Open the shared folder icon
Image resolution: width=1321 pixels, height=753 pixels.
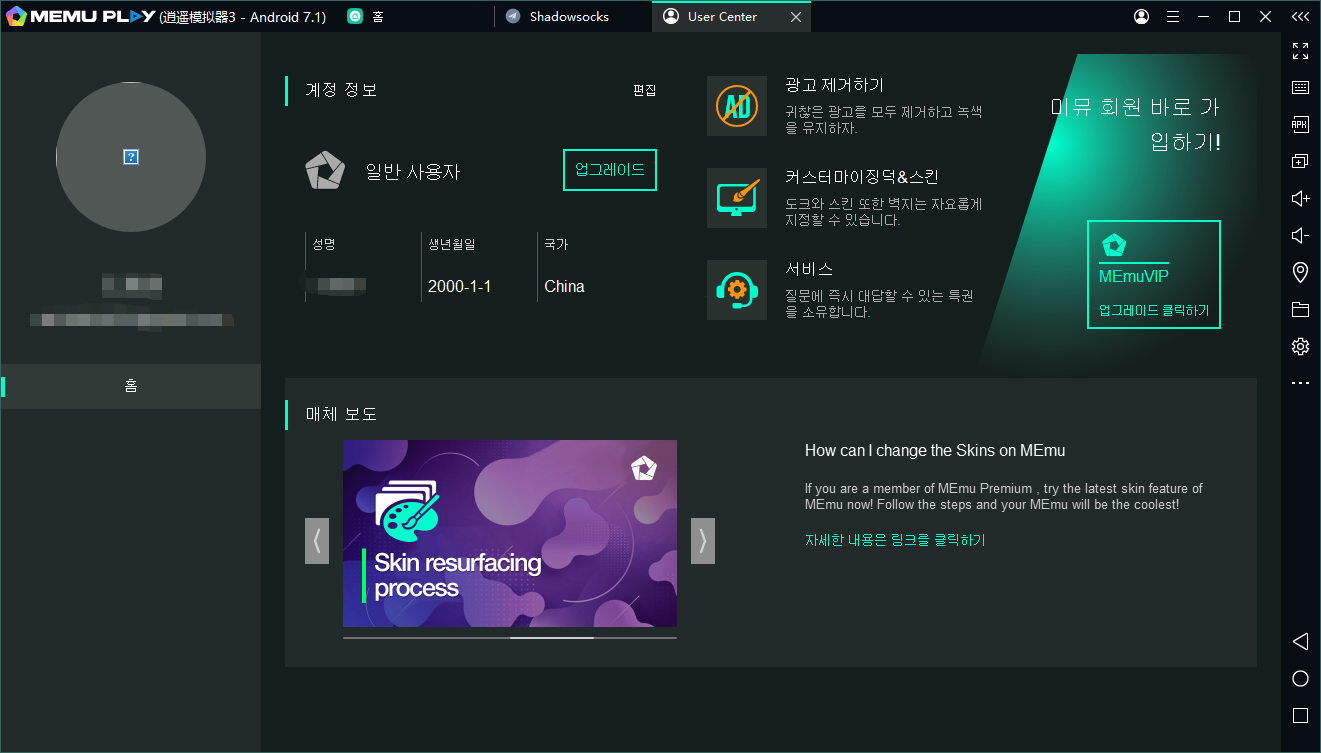pyautogui.click(x=1300, y=309)
